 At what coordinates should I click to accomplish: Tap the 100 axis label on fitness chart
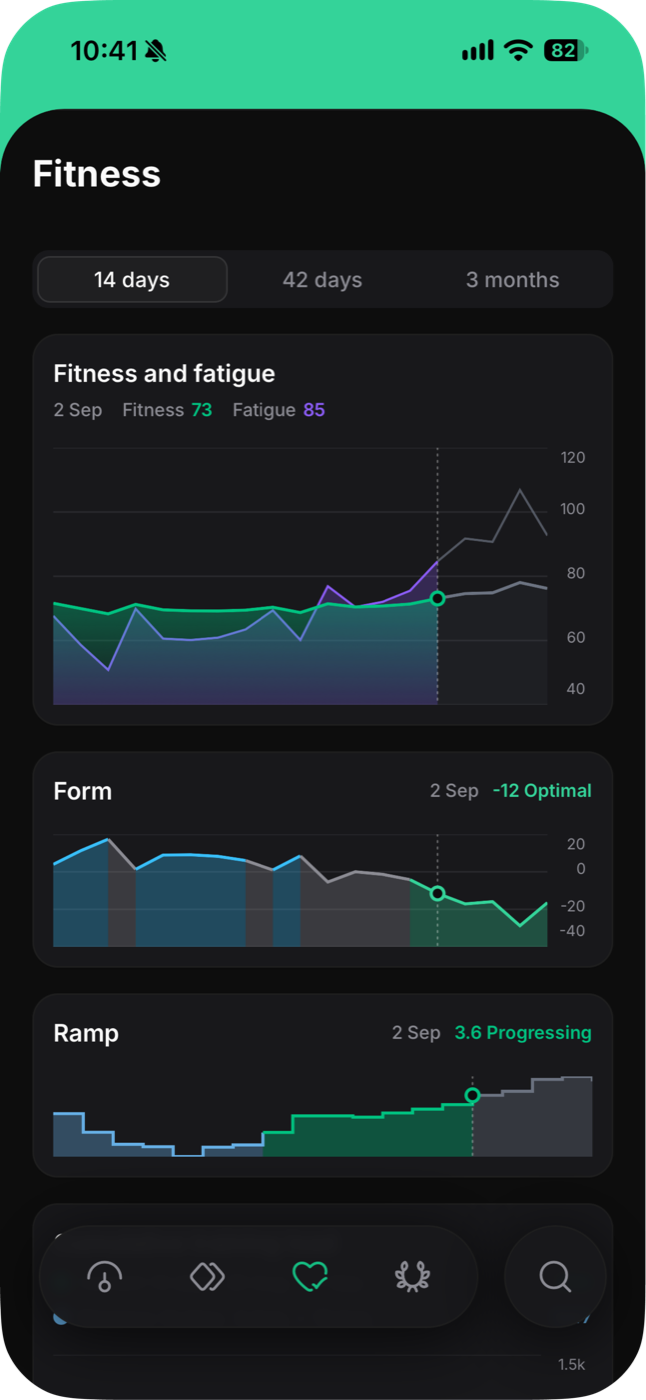pos(573,510)
